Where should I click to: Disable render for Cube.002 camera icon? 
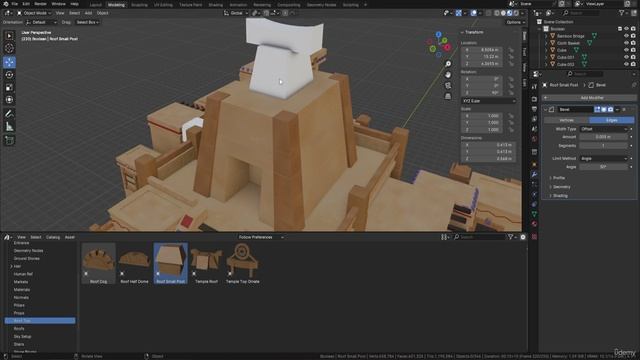point(633,64)
